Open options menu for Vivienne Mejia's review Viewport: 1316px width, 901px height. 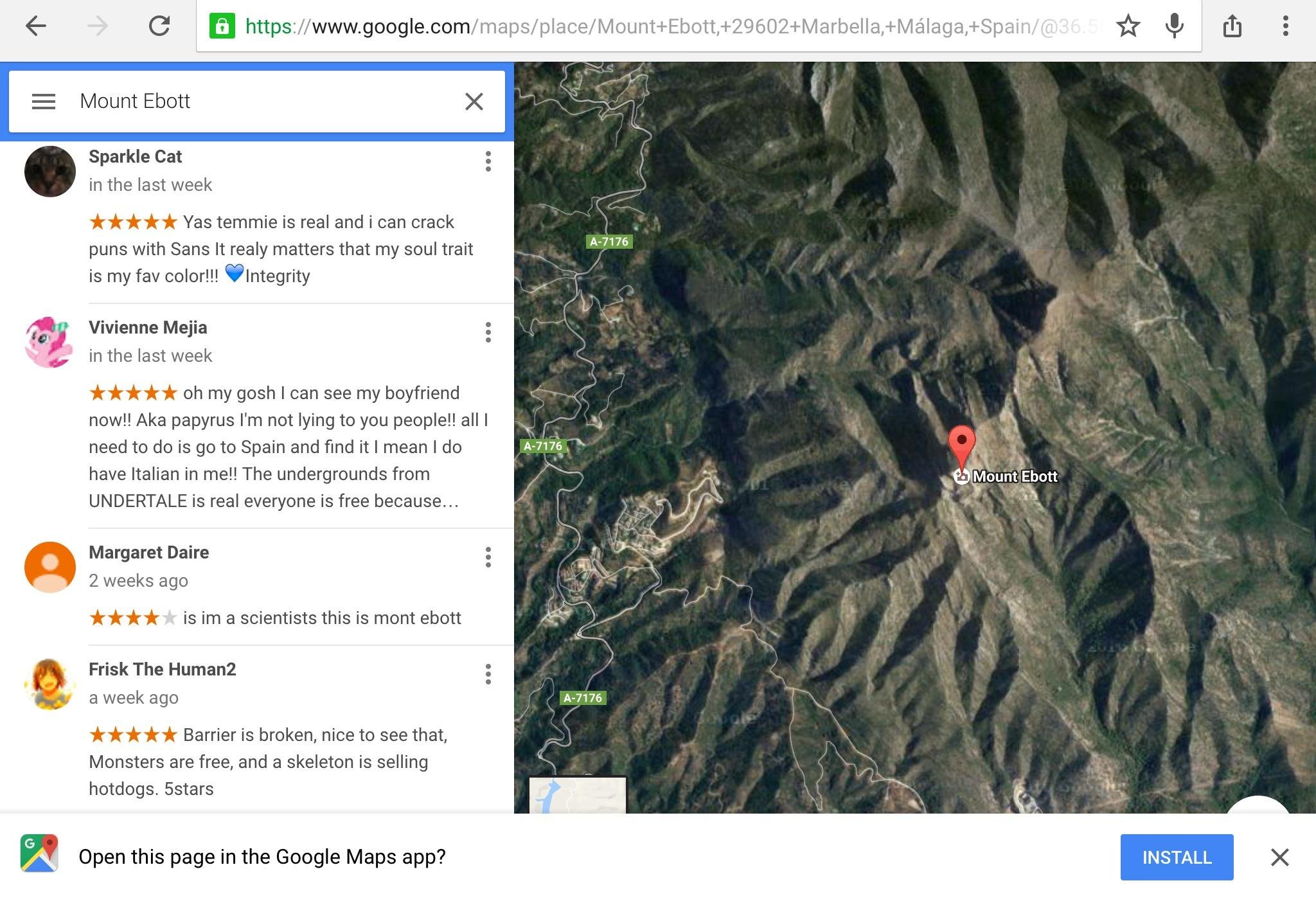[488, 332]
